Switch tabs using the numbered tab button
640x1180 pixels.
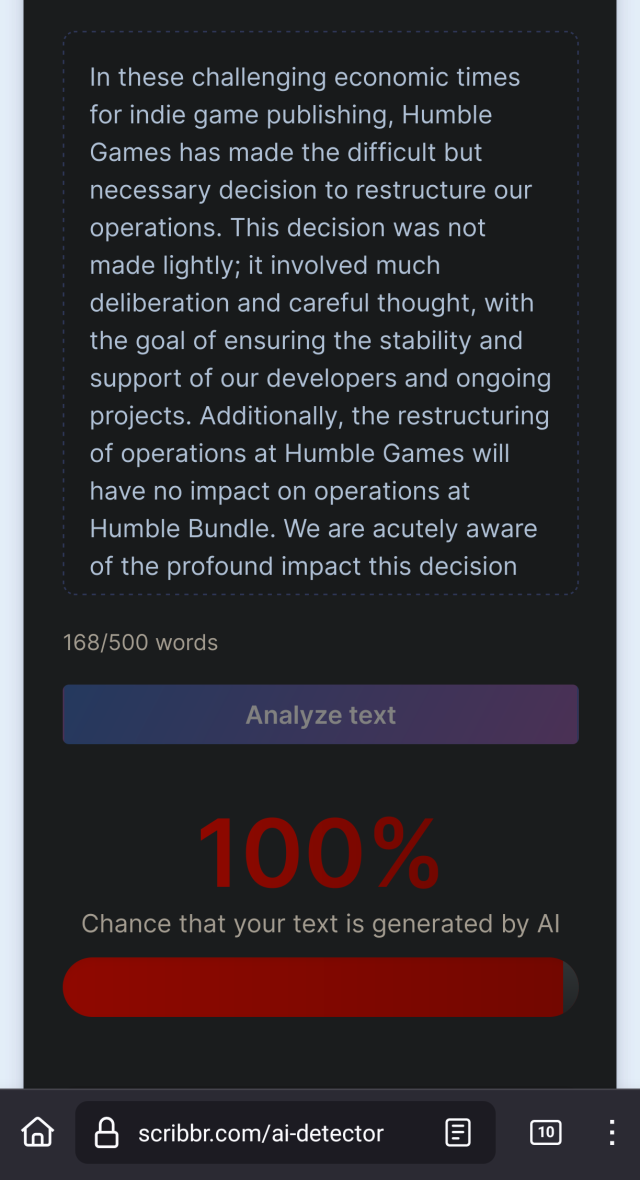click(x=546, y=1132)
